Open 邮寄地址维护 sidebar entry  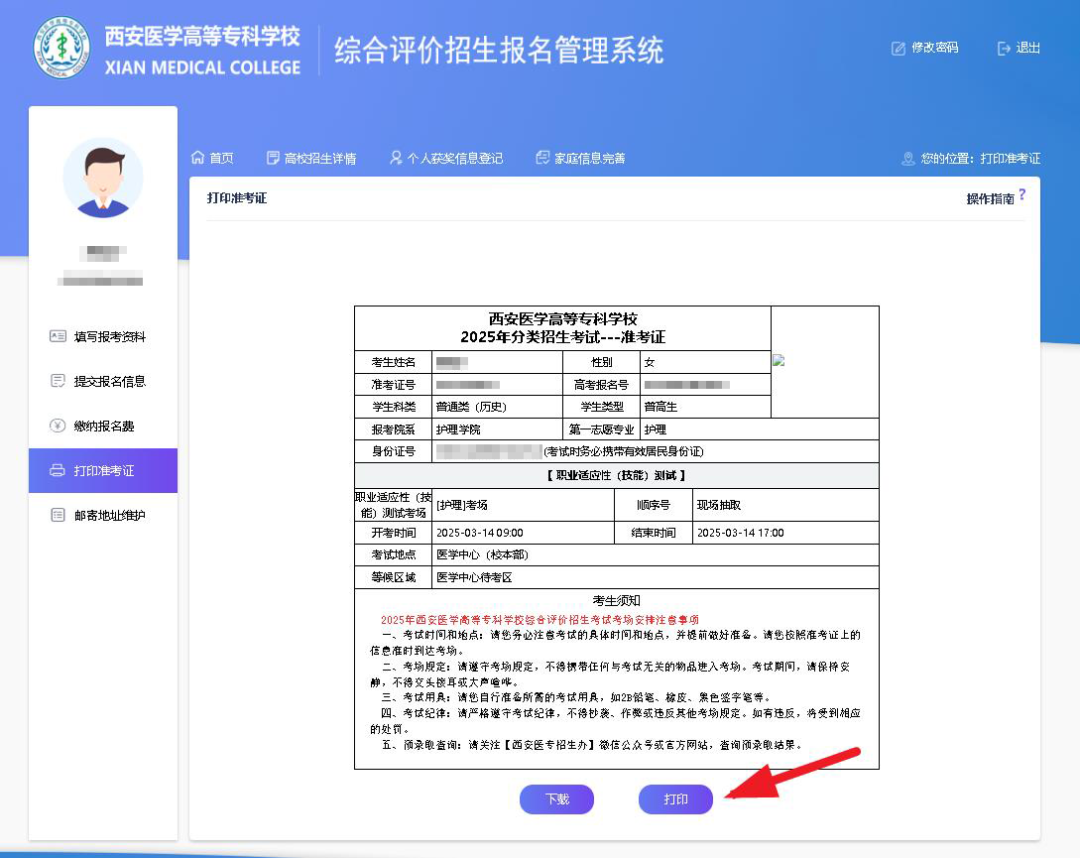click(109, 515)
